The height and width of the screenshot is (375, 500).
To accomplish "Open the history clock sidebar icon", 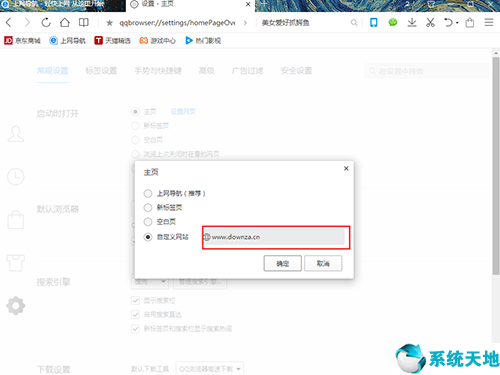I will tap(16, 177).
